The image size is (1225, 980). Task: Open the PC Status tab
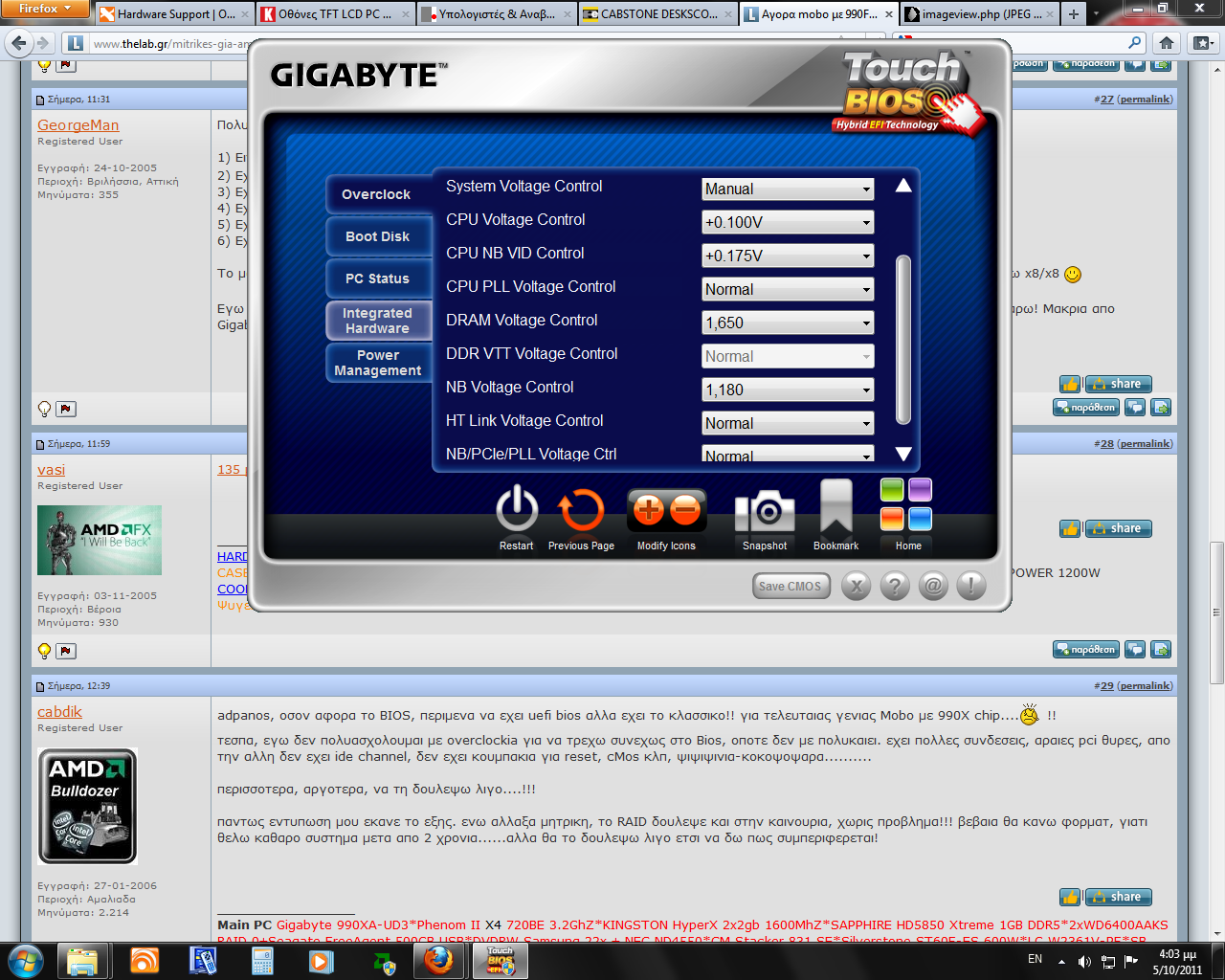pos(377,278)
